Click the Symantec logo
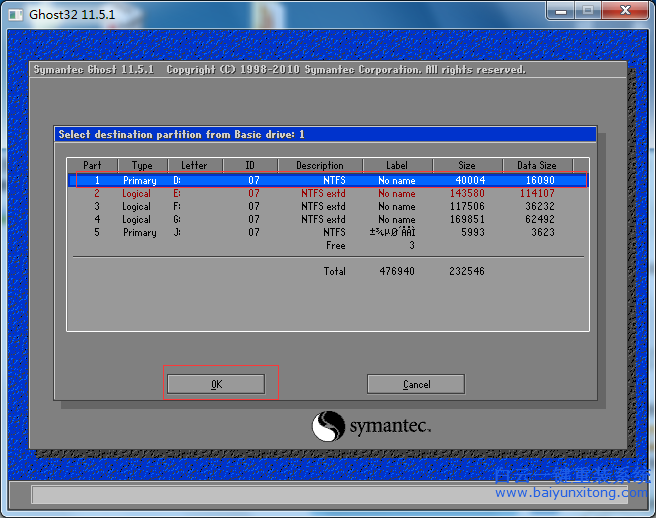This screenshot has width=656, height=518. point(371,427)
